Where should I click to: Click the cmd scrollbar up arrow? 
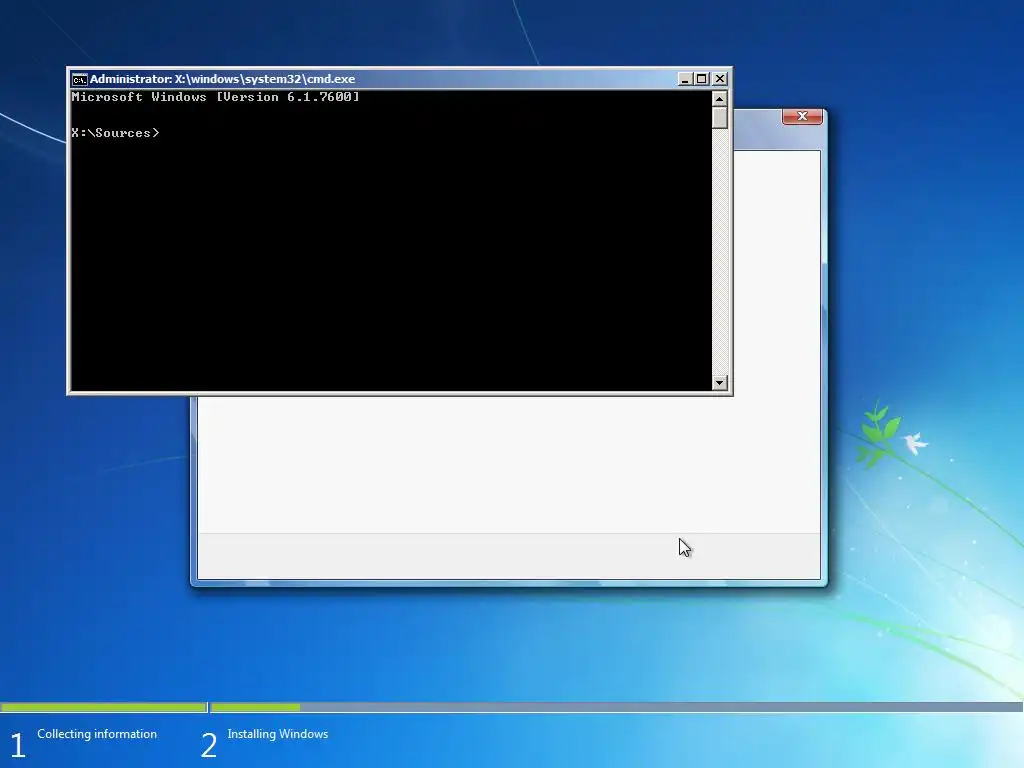(720, 99)
